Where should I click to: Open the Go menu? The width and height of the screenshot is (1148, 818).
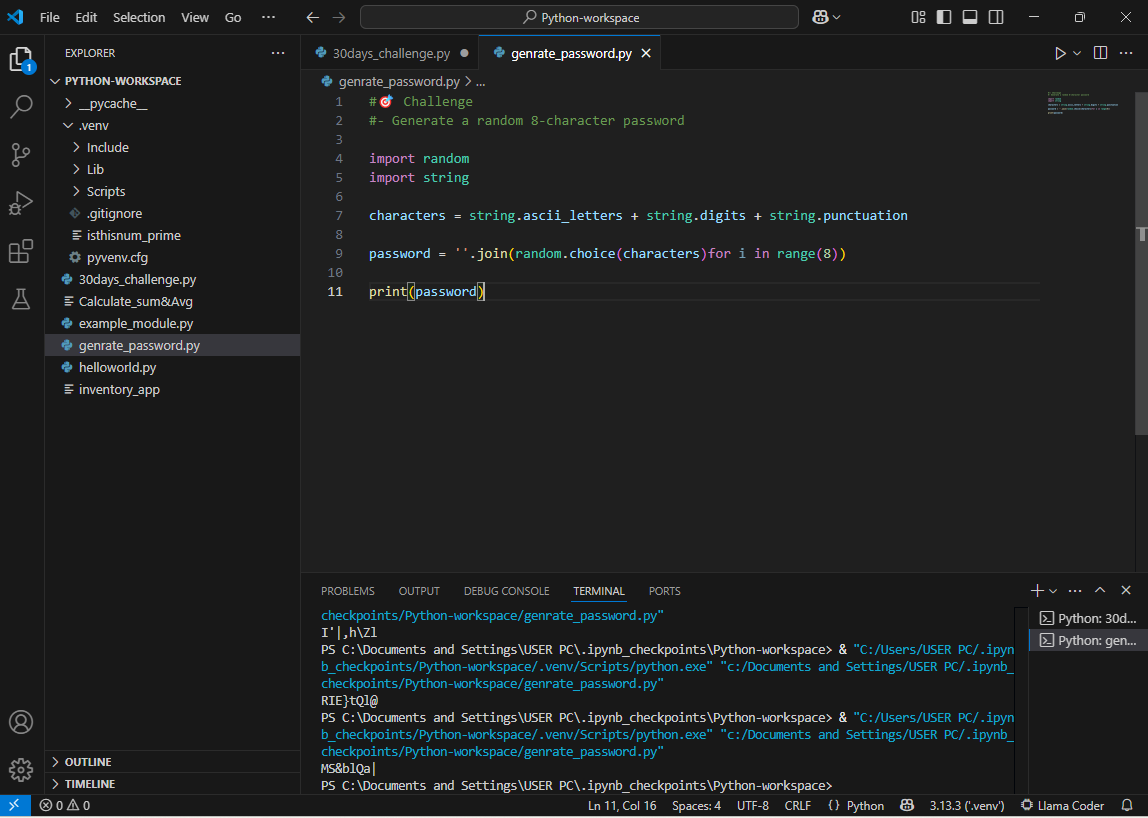pos(233,17)
